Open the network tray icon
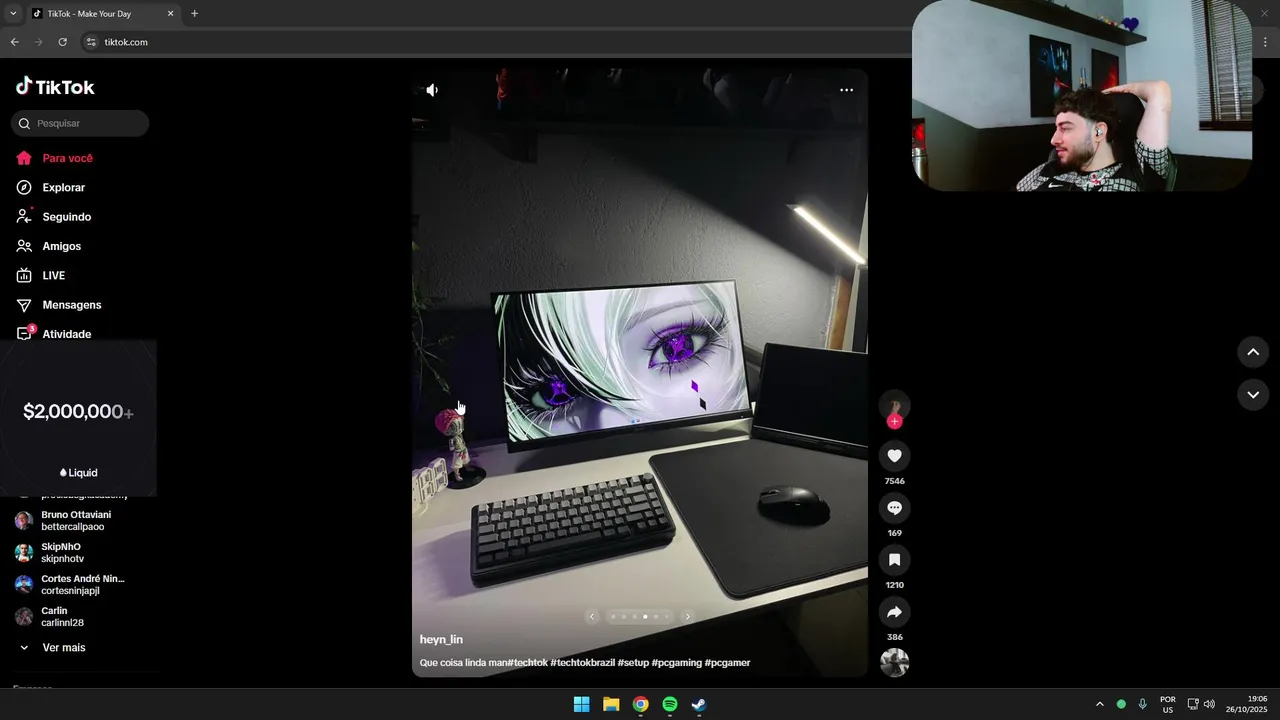 [x=1192, y=704]
